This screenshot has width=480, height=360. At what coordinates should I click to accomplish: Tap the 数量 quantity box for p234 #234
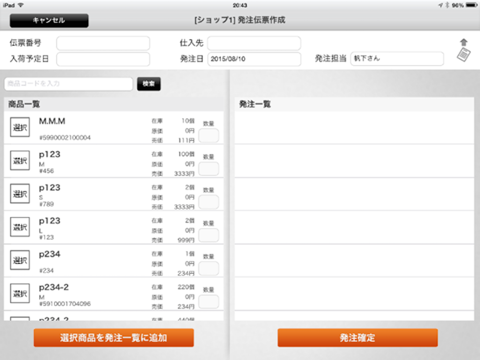pos(209,268)
